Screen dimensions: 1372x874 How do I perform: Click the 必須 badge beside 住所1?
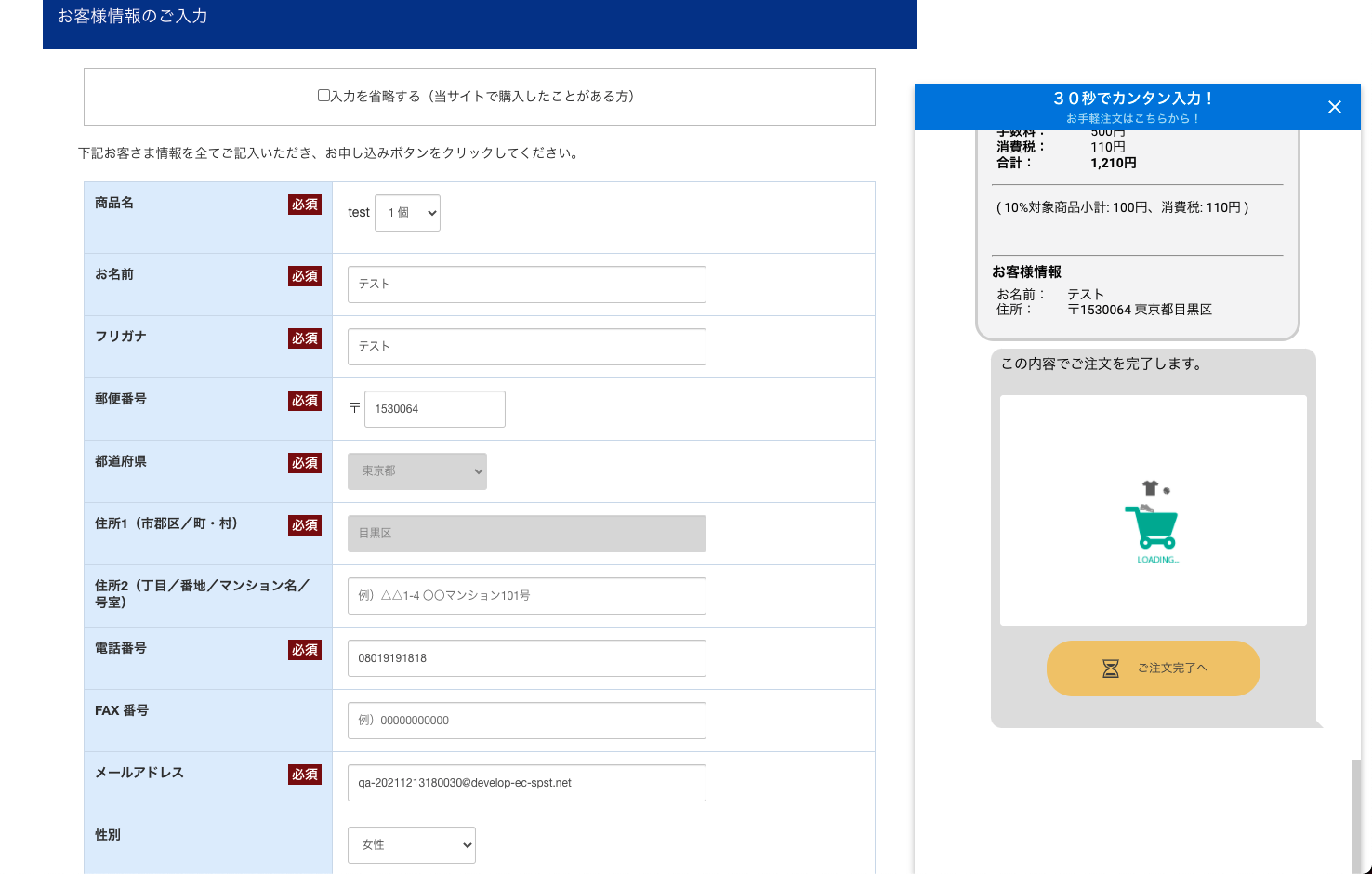click(x=305, y=525)
